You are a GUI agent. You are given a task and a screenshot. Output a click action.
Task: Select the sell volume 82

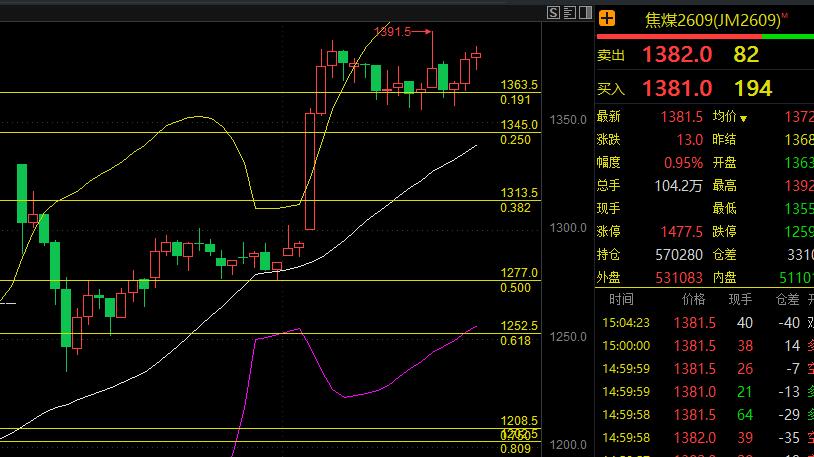pyautogui.click(x=746, y=55)
